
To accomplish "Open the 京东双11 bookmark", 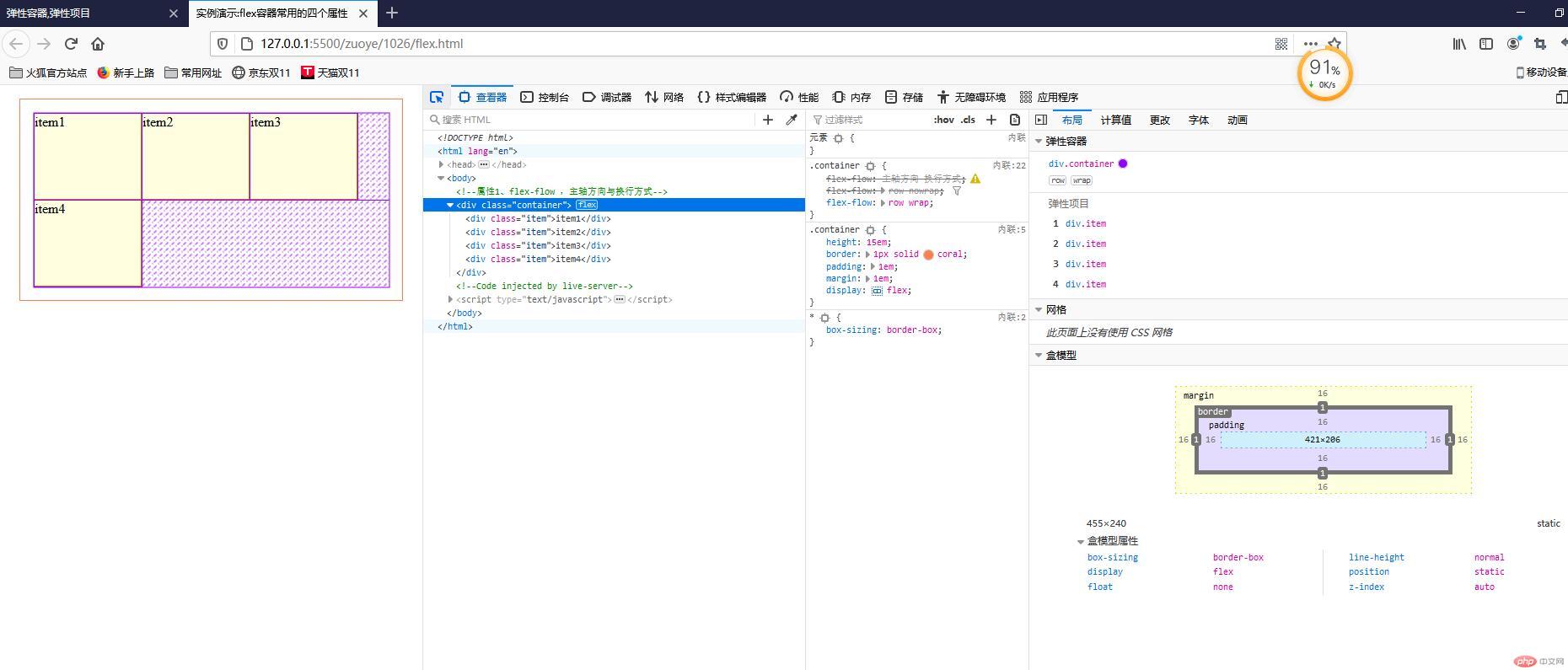I will click(261, 72).
